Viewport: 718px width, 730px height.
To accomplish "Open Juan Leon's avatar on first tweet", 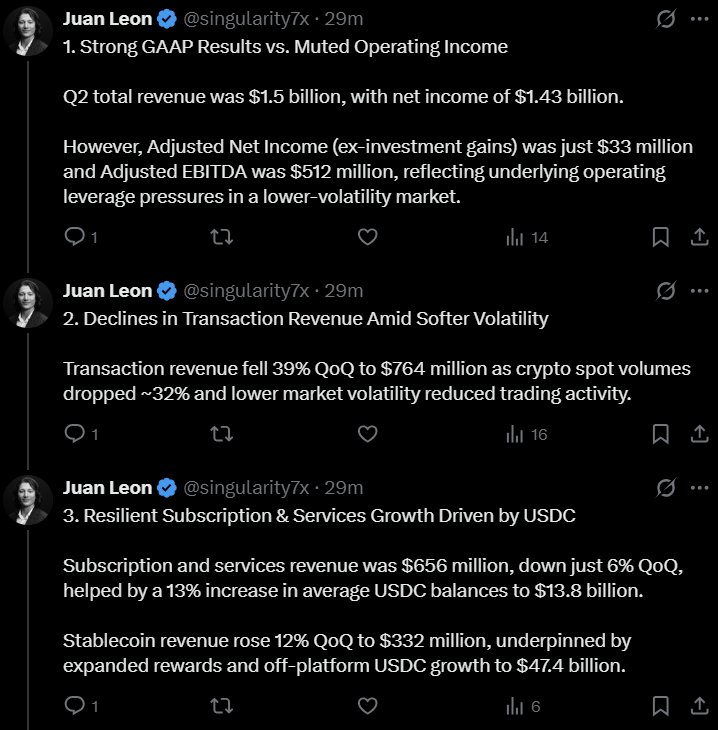I will [x=28, y=34].
